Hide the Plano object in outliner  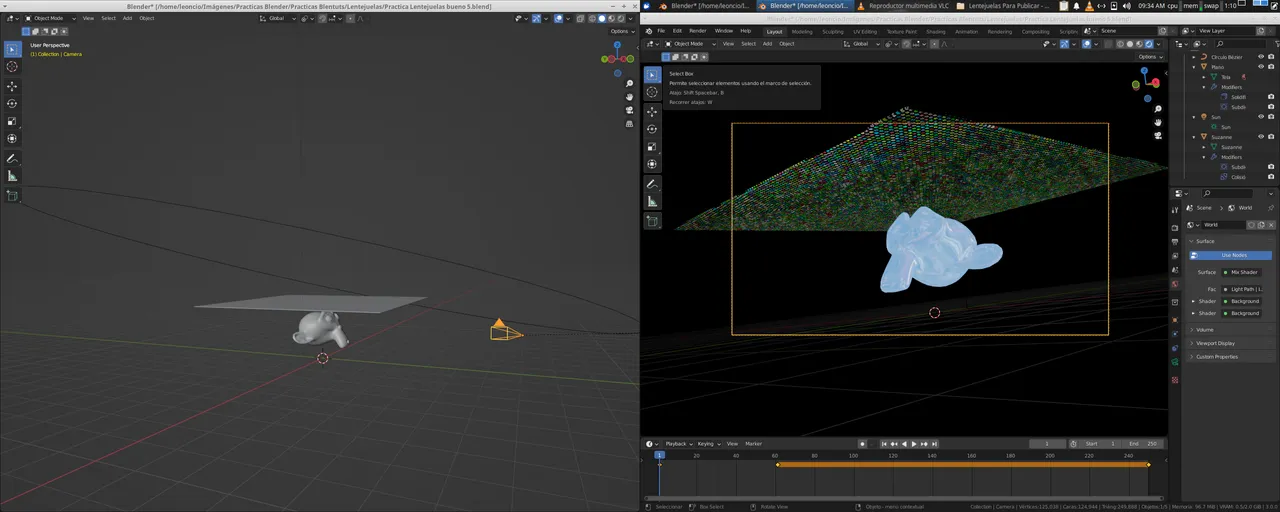tap(1260, 67)
